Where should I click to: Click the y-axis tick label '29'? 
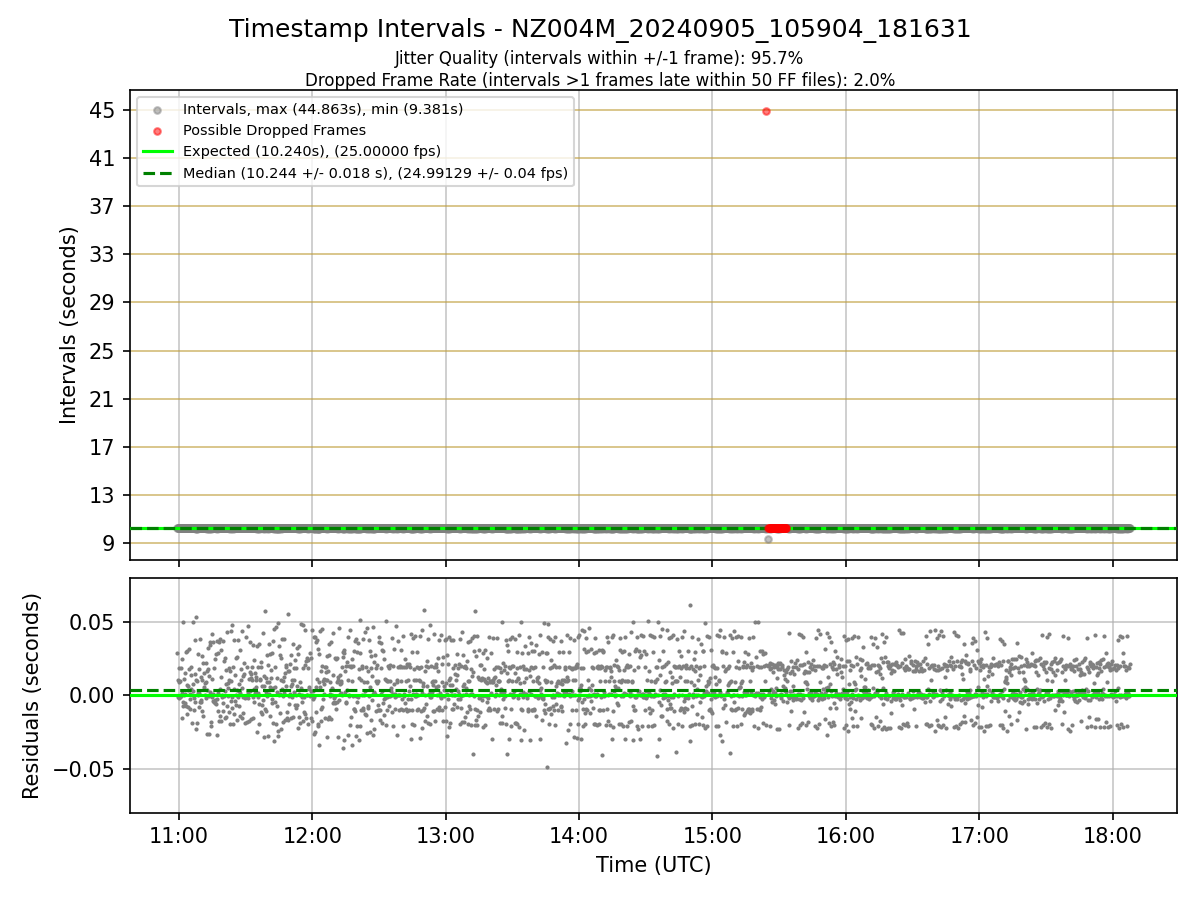tap(104, 302)
